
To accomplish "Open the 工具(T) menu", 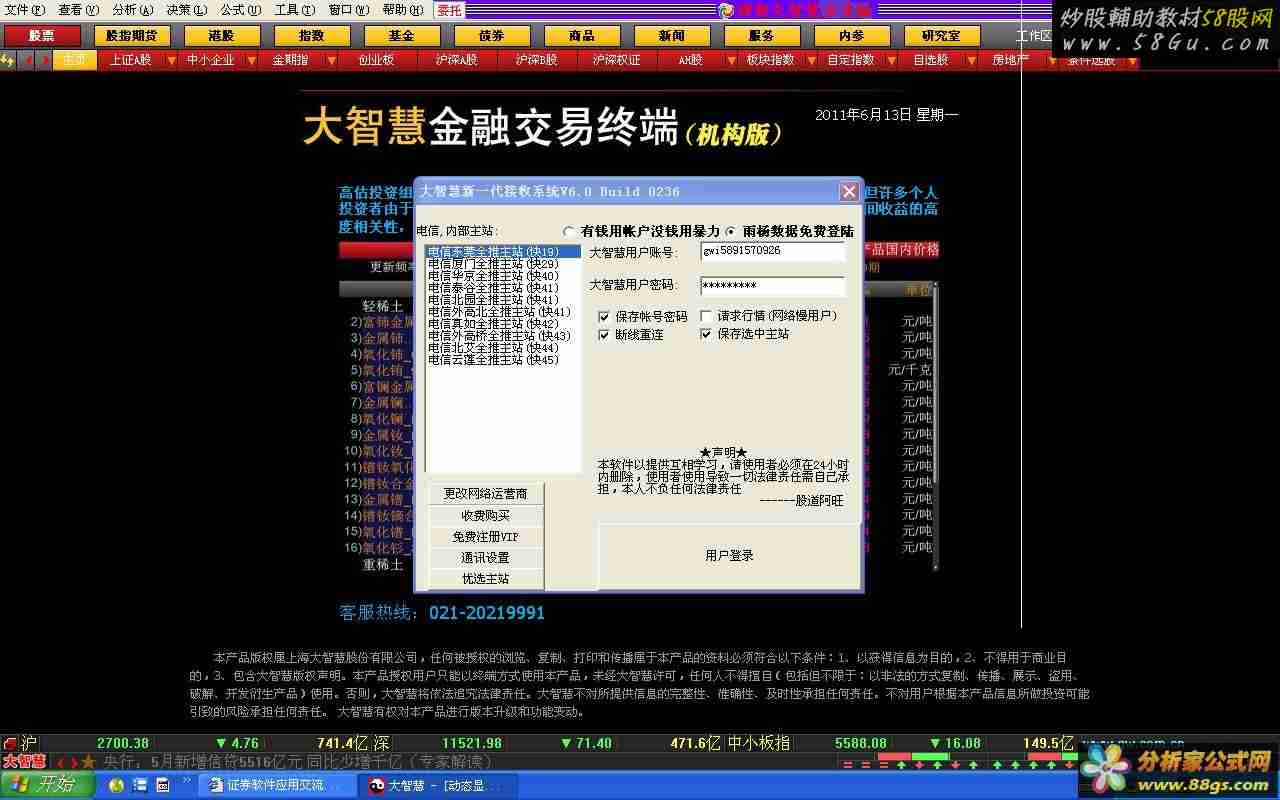I will [295, 10].
